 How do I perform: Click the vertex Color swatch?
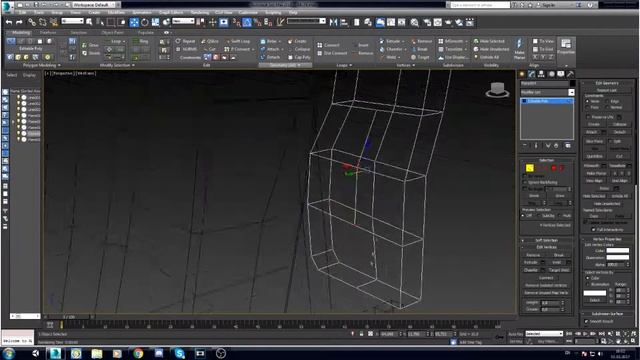pos(618,251)
